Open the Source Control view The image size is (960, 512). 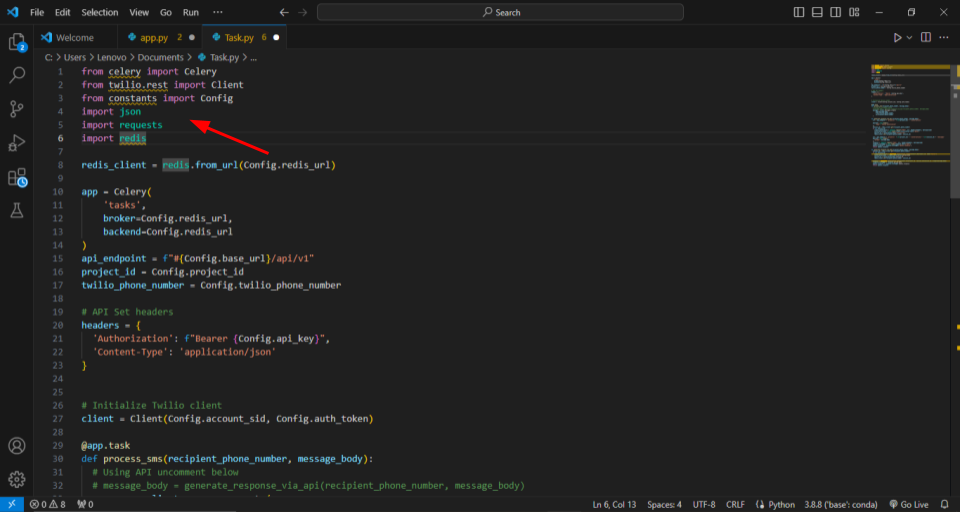point(17,109)
